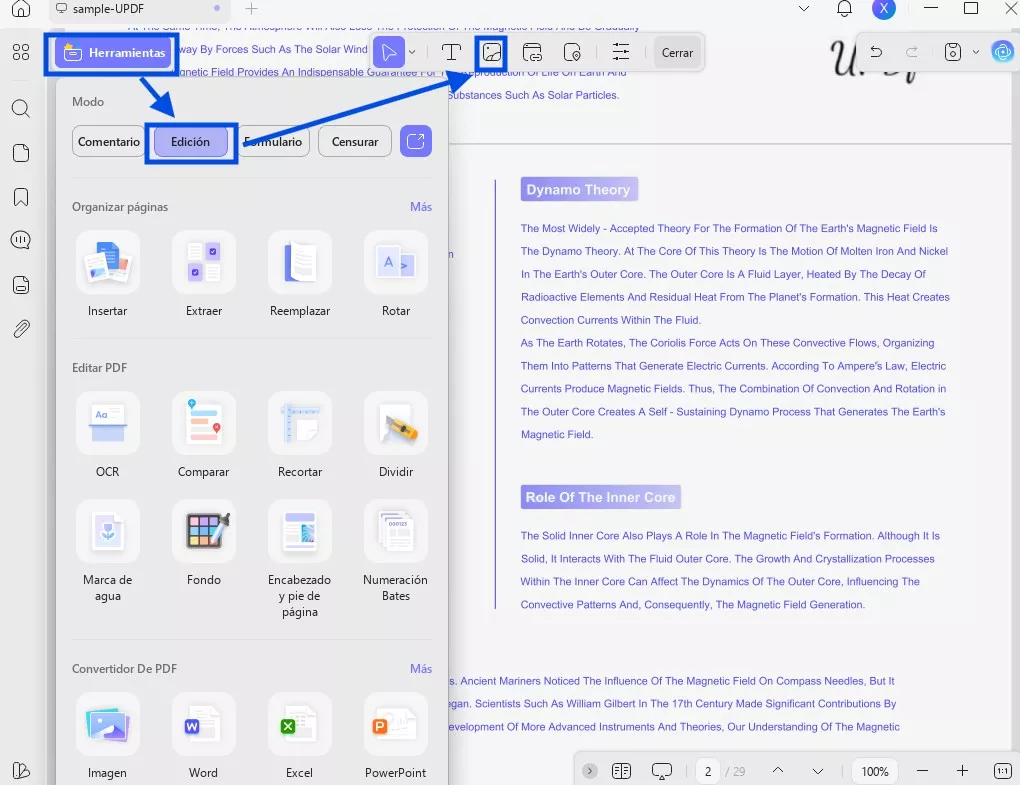This screenshot has width=1020, height=785.
Task: Open the sliders settings icon in toolbar
Action: coord(621,53)
